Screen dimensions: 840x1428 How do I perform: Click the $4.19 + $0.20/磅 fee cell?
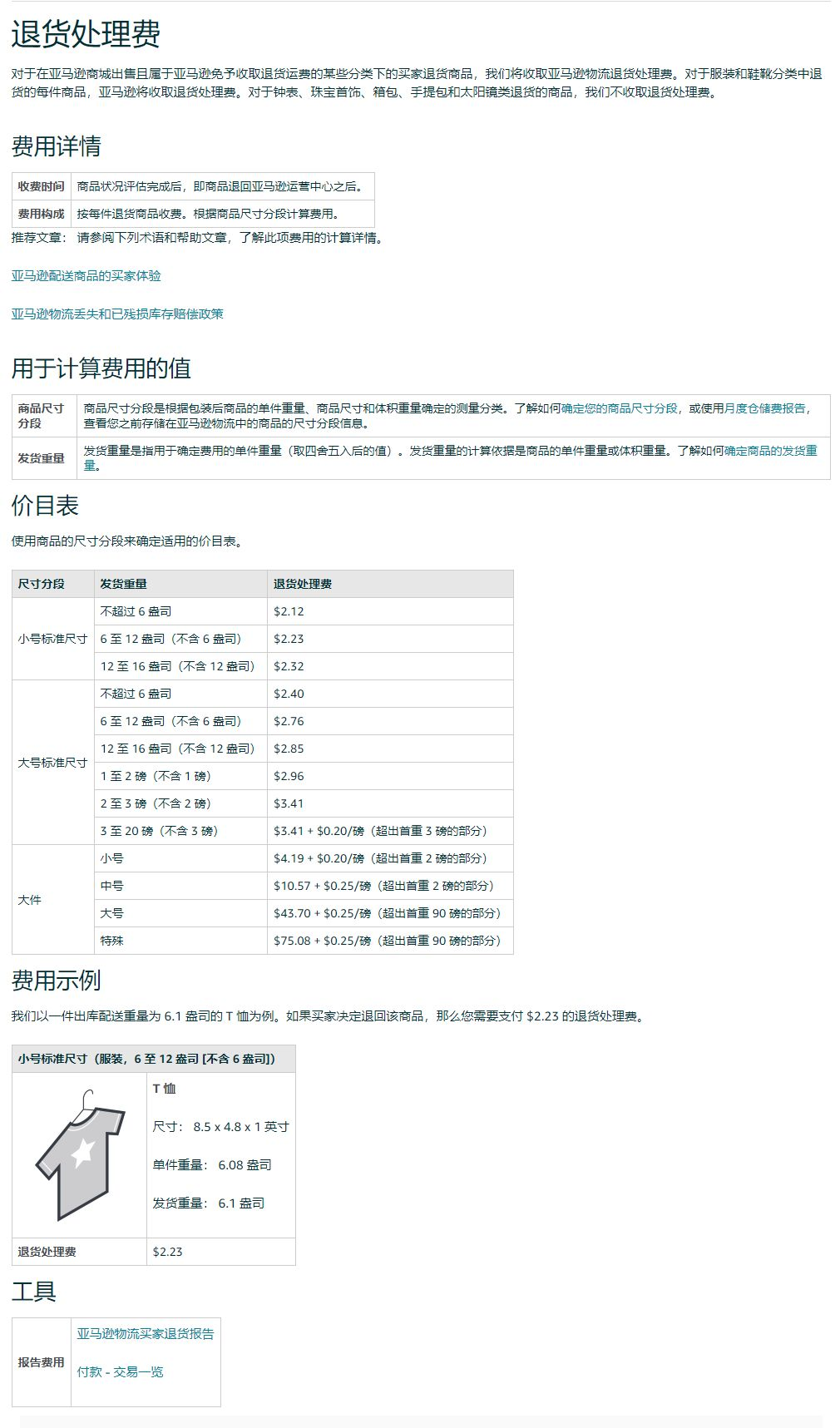point(390,858)
